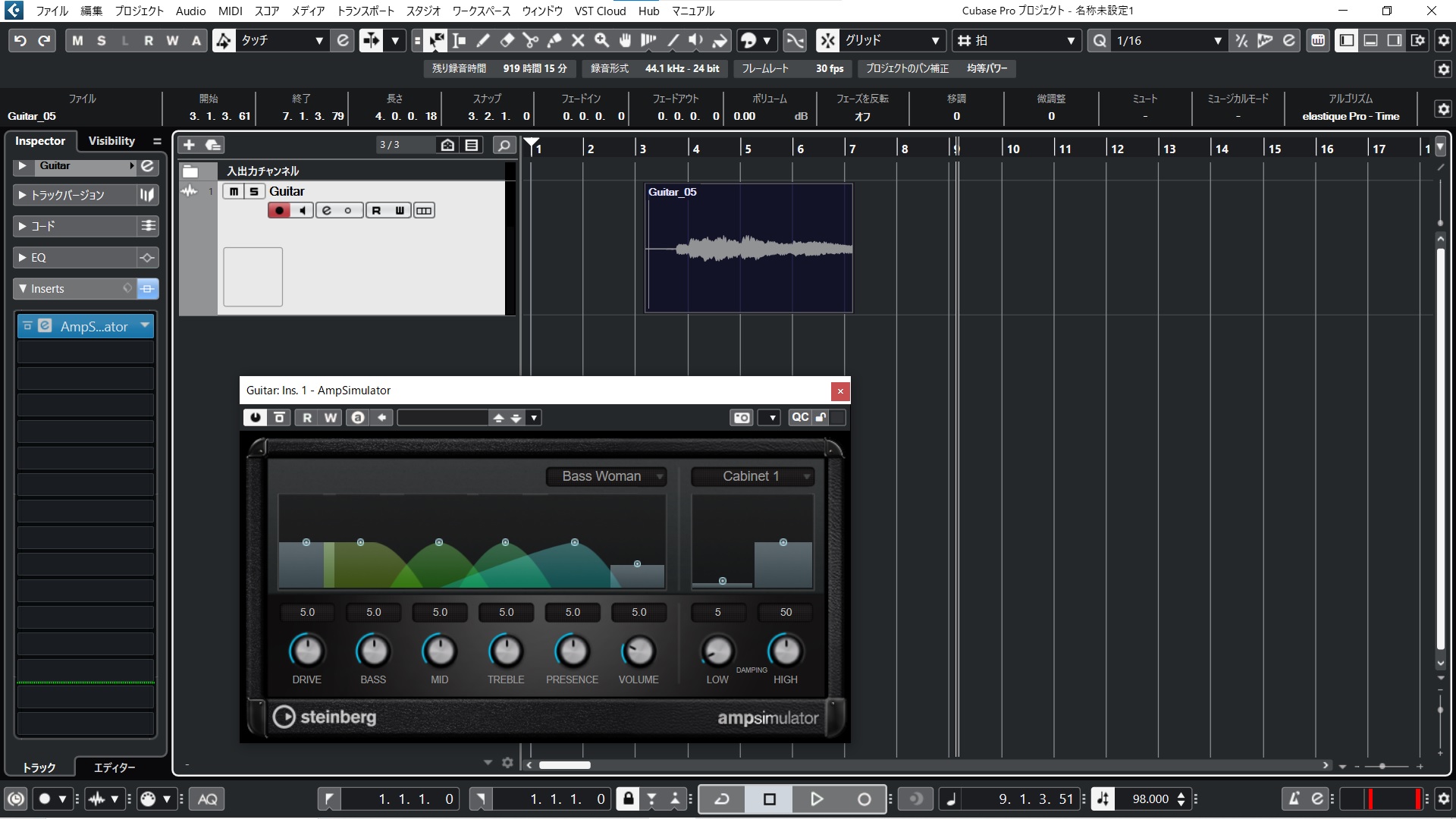This screenshot has width=1456, height=819.
Task: Switch to the Visibility tab
Action: 111,140
